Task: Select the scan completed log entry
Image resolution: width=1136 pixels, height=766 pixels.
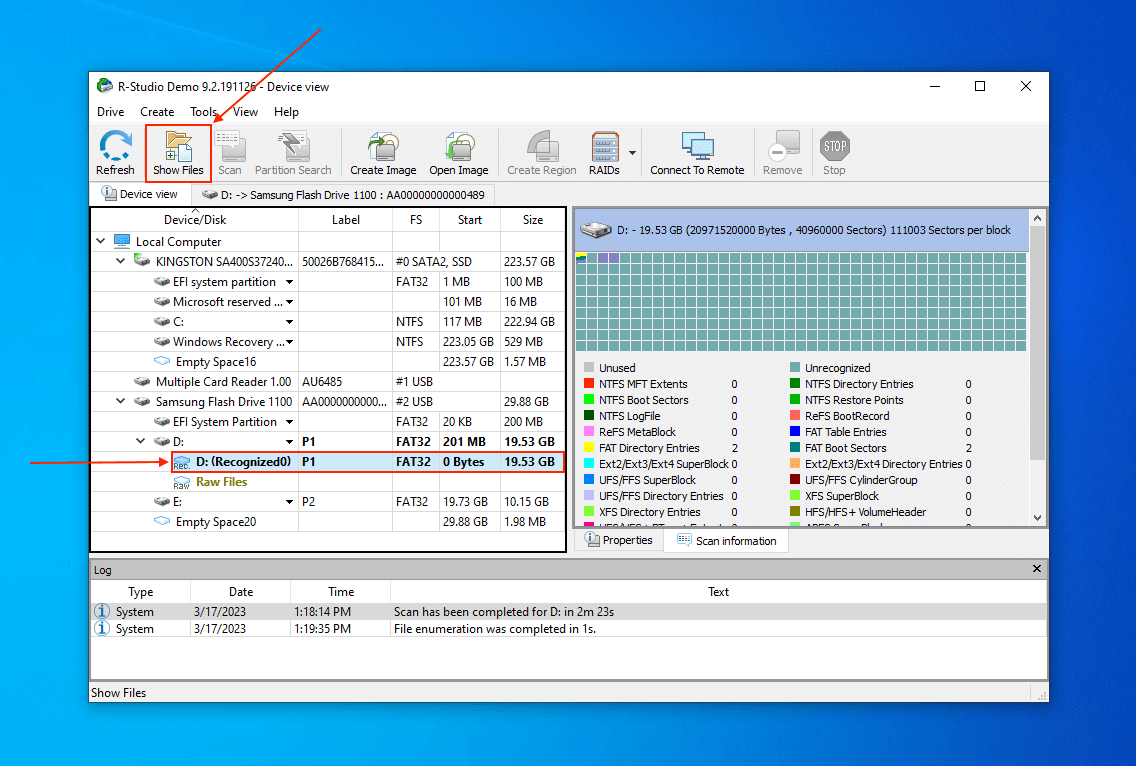Action: pyautogui.click(x=569, y=612)
